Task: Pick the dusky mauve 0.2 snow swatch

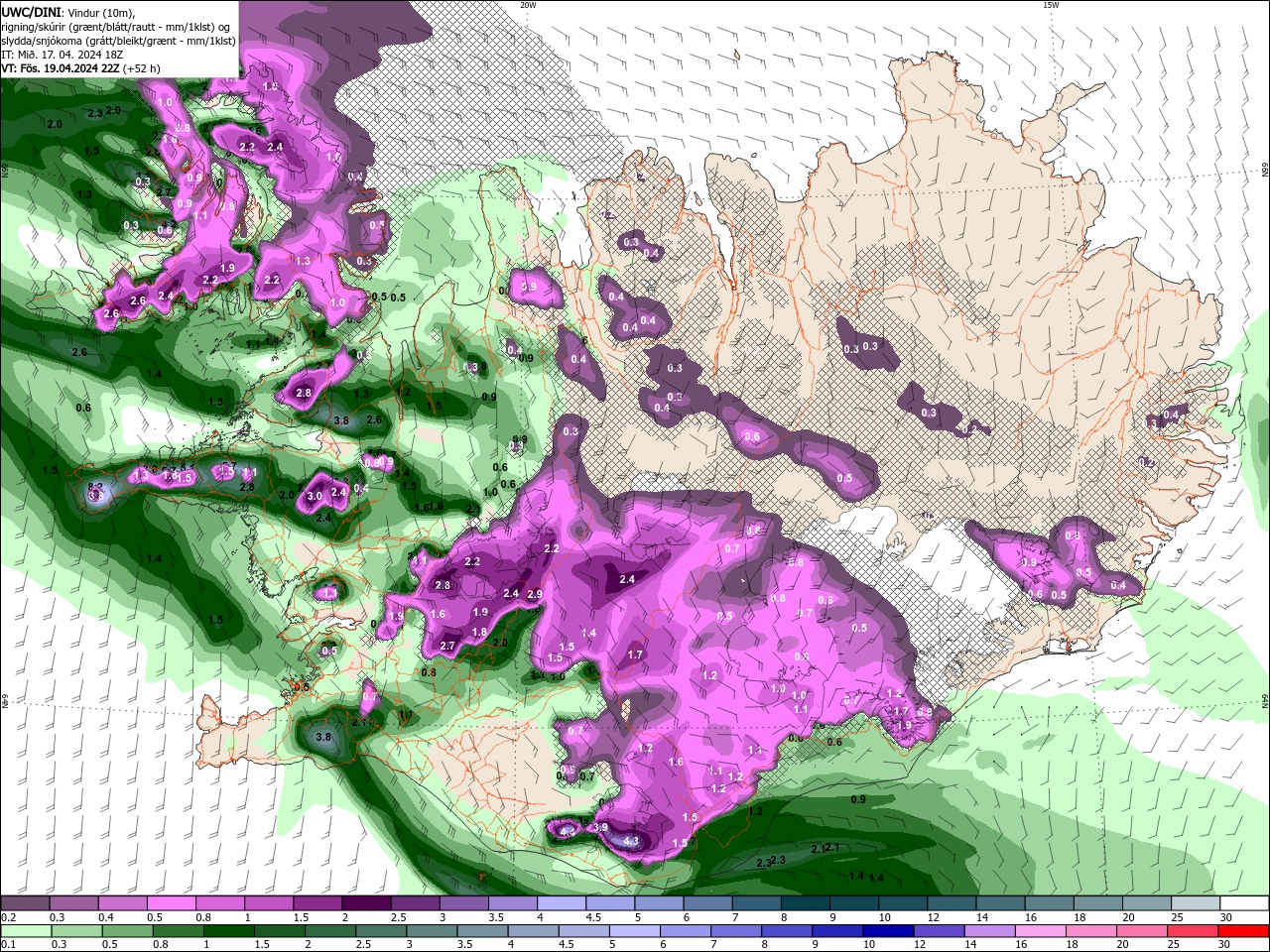Action: pos(25,903)
